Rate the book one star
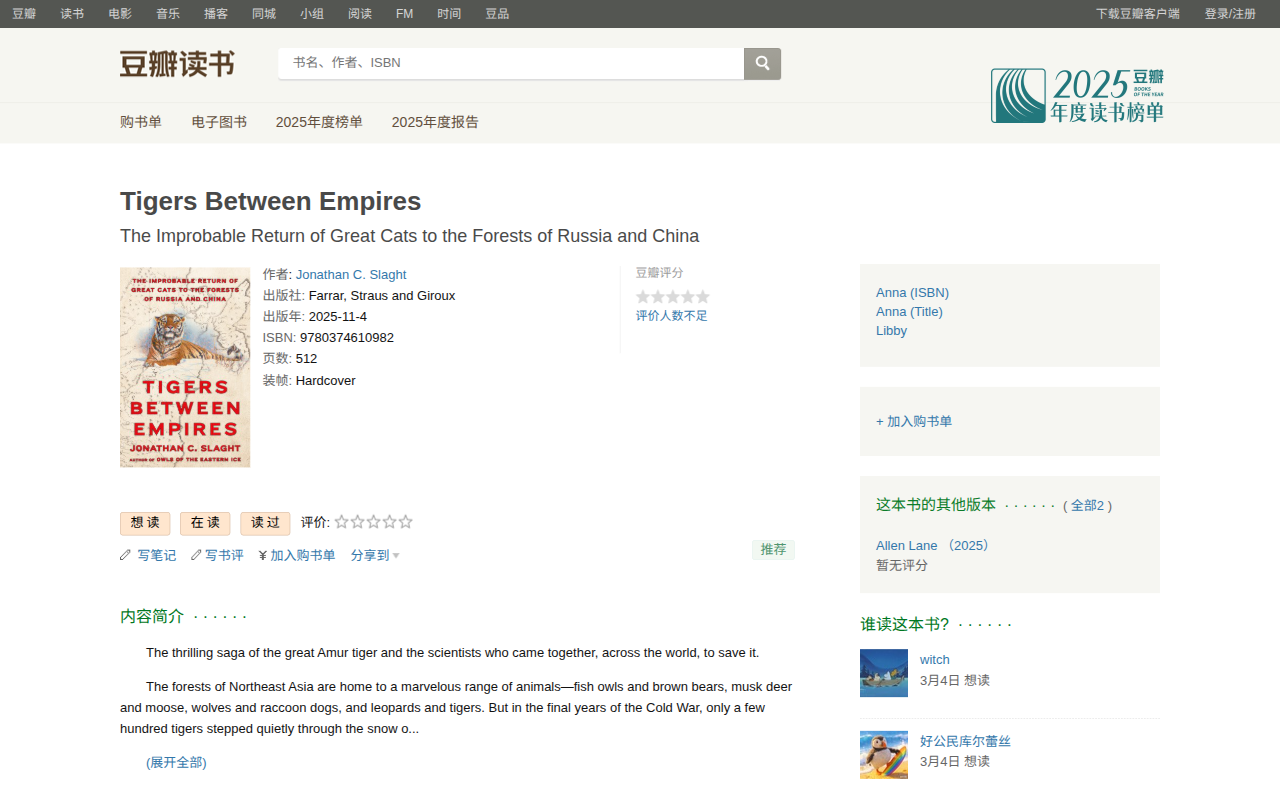Image resolution: width=1280 pixels, height=800 pixels. coord(341,522)
